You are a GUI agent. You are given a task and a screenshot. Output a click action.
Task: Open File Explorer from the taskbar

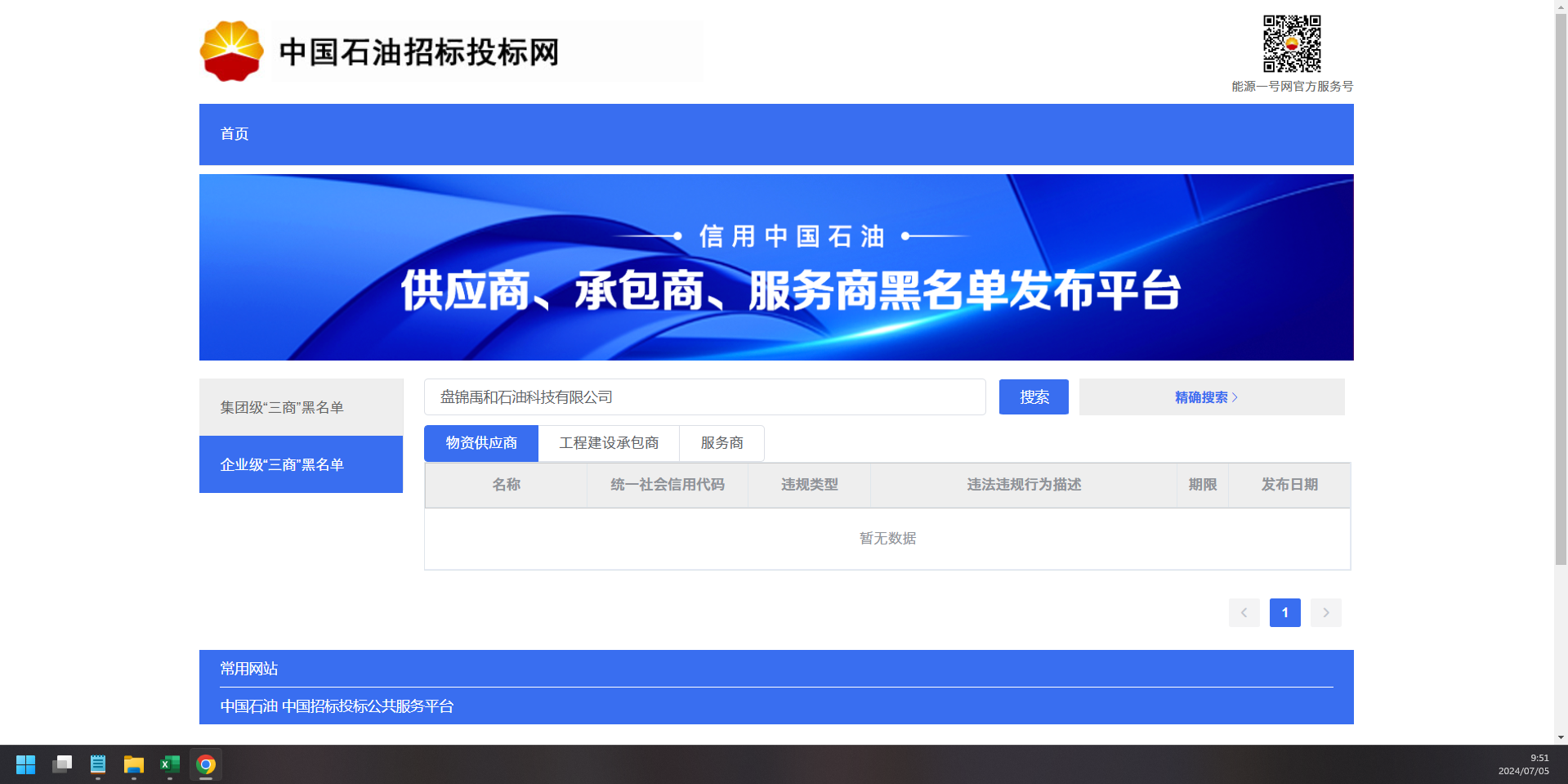click(x=134, y=764)
